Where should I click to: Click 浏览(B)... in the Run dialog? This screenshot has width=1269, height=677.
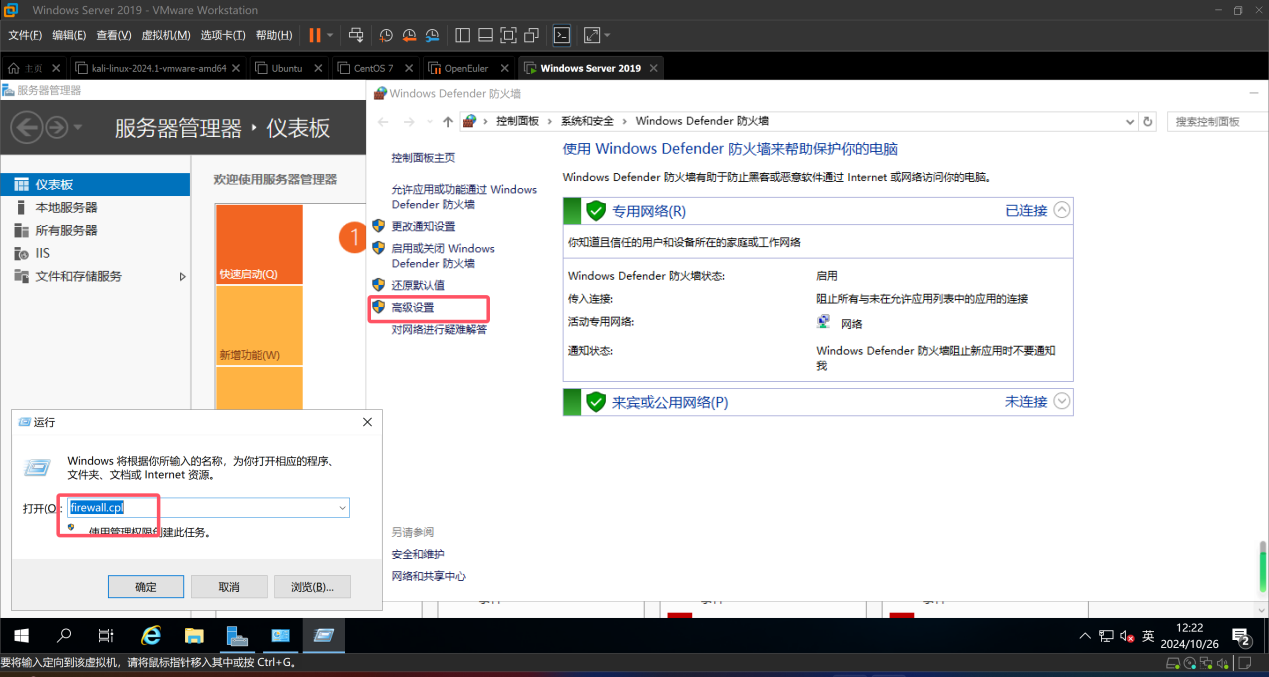[312, 587]
